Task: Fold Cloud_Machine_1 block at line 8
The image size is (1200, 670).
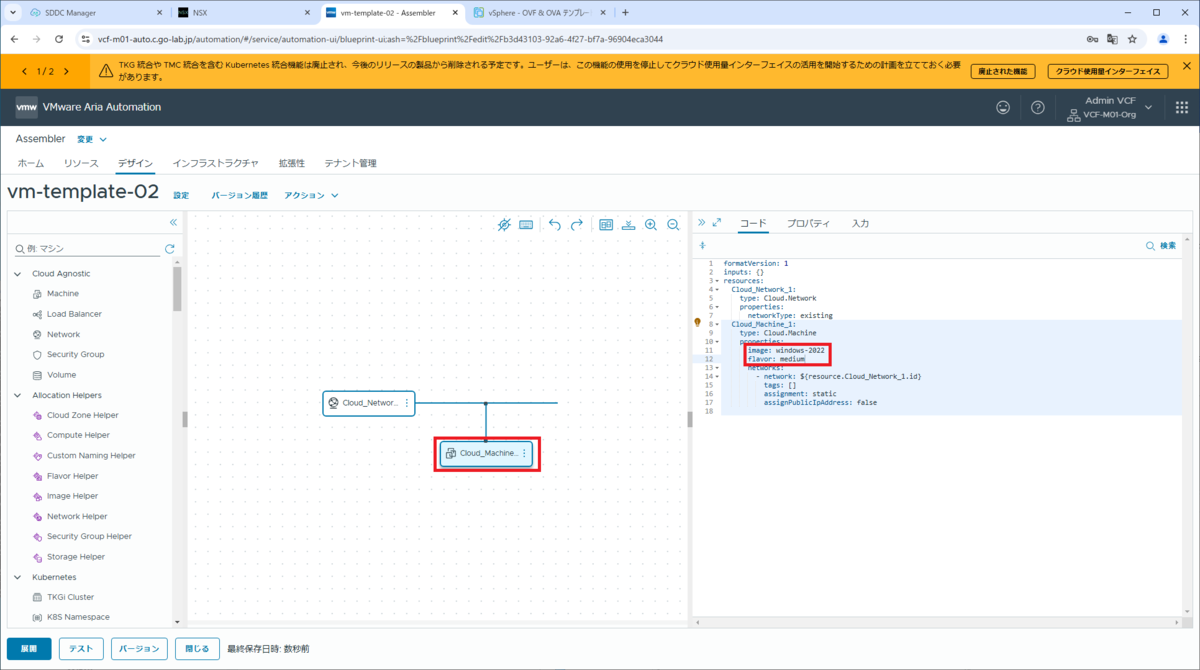Action: click(x=717, y=324)
